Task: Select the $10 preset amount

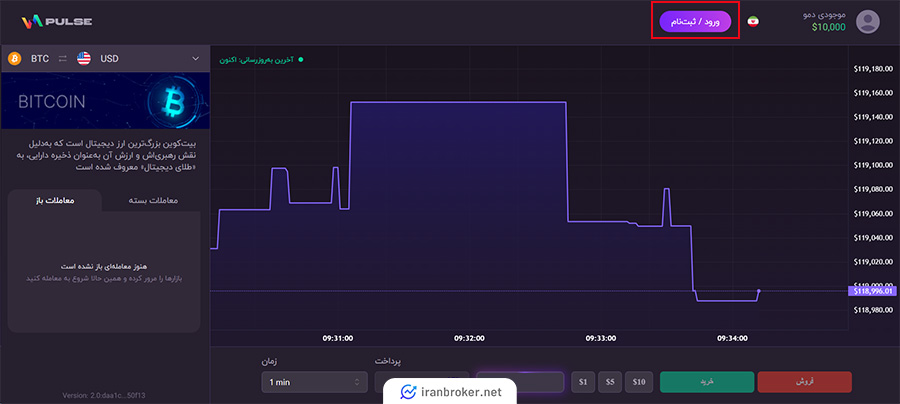Action: pyautogui.click(x=639, y=382)
